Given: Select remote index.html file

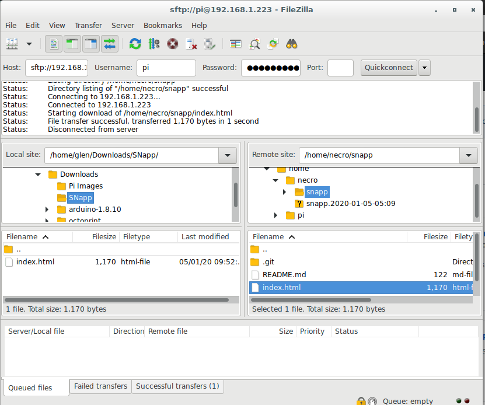Looking at the screenshot, I should 361,287.
